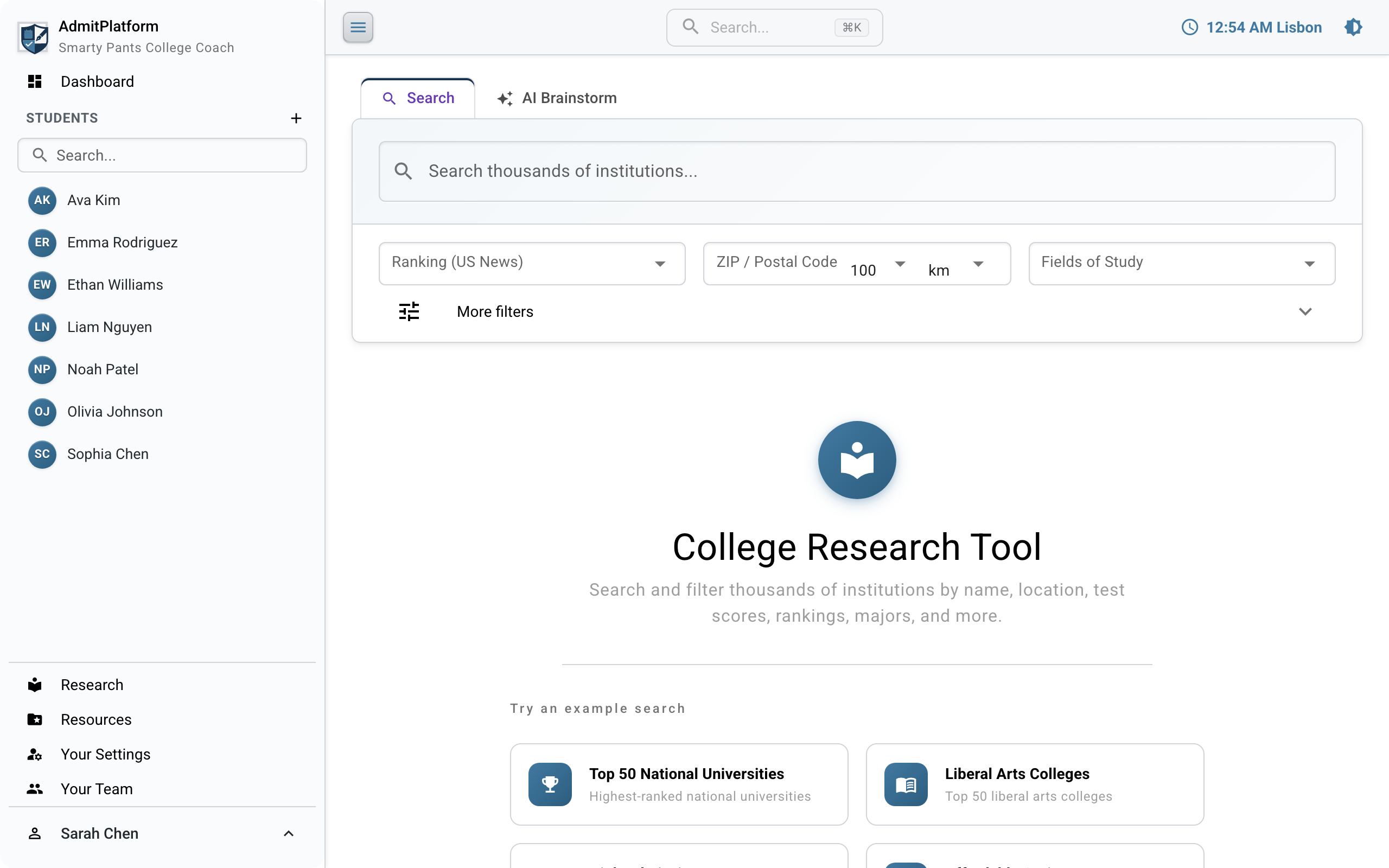Open the Ranking (US News) dropdown
Image resolution: width=1389 pixels, height=868 pixels.
click(531, 263)
